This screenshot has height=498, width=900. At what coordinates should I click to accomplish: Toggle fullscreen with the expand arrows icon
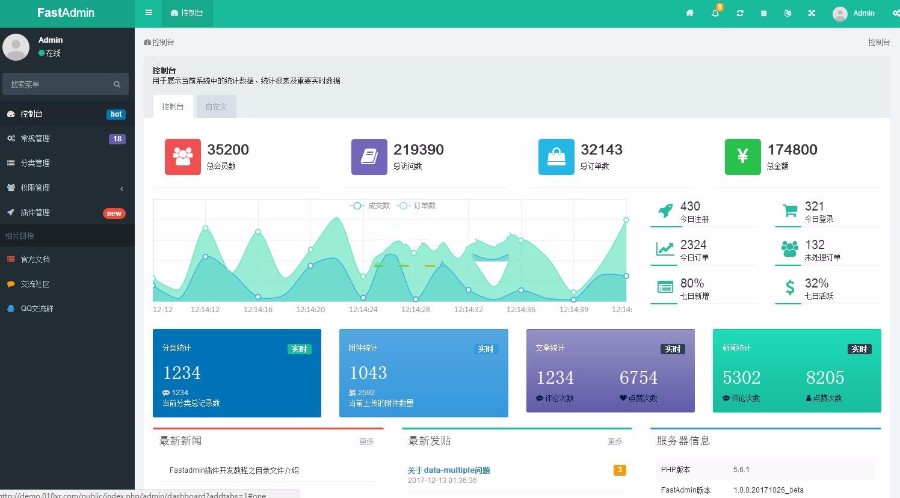point(811,13)
